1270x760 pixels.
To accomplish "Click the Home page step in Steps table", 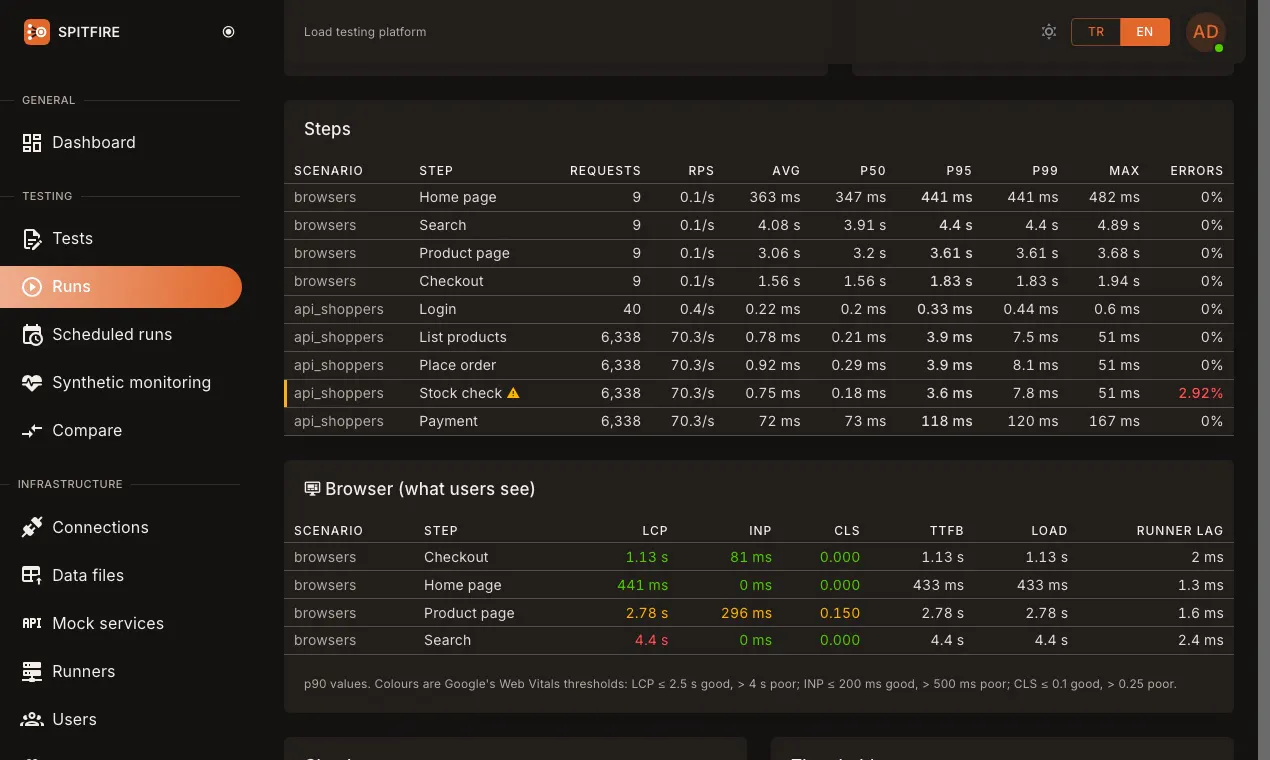I will (458, 197).
